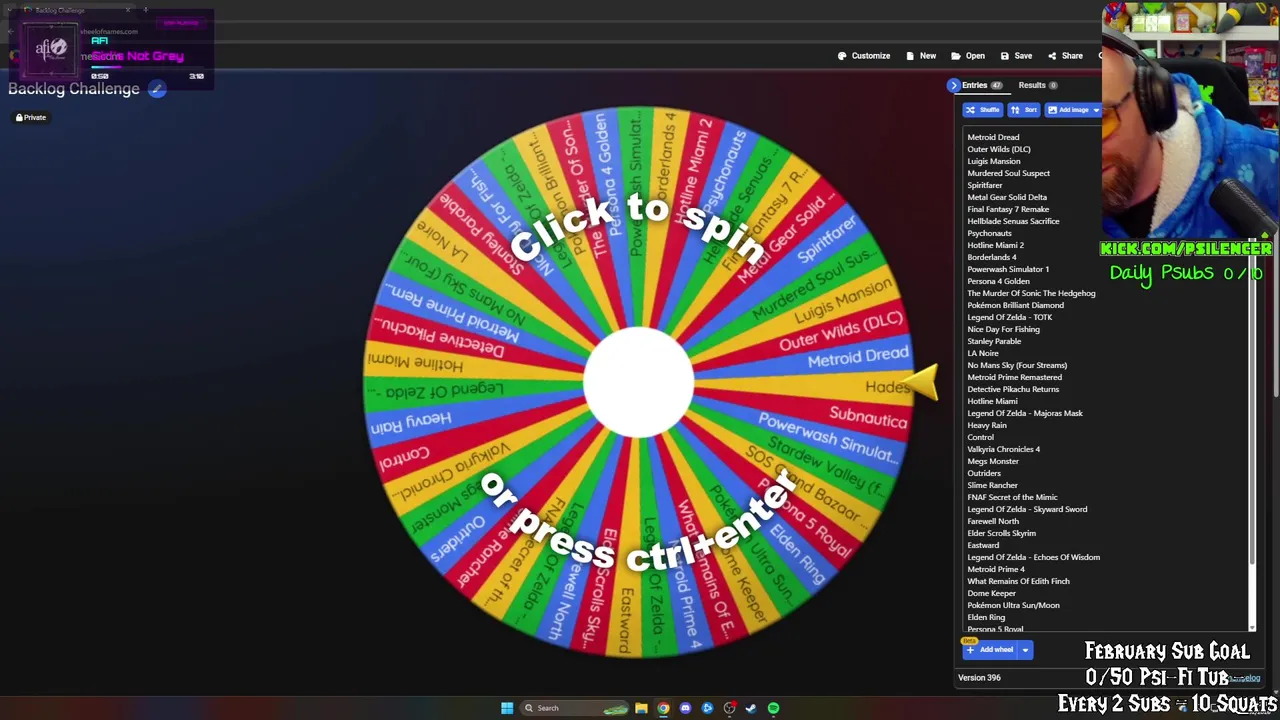The width and height of the screenshot is (1280, 720).
Task: Select the Nice Day For Fishing entry
Action: 1003,330
